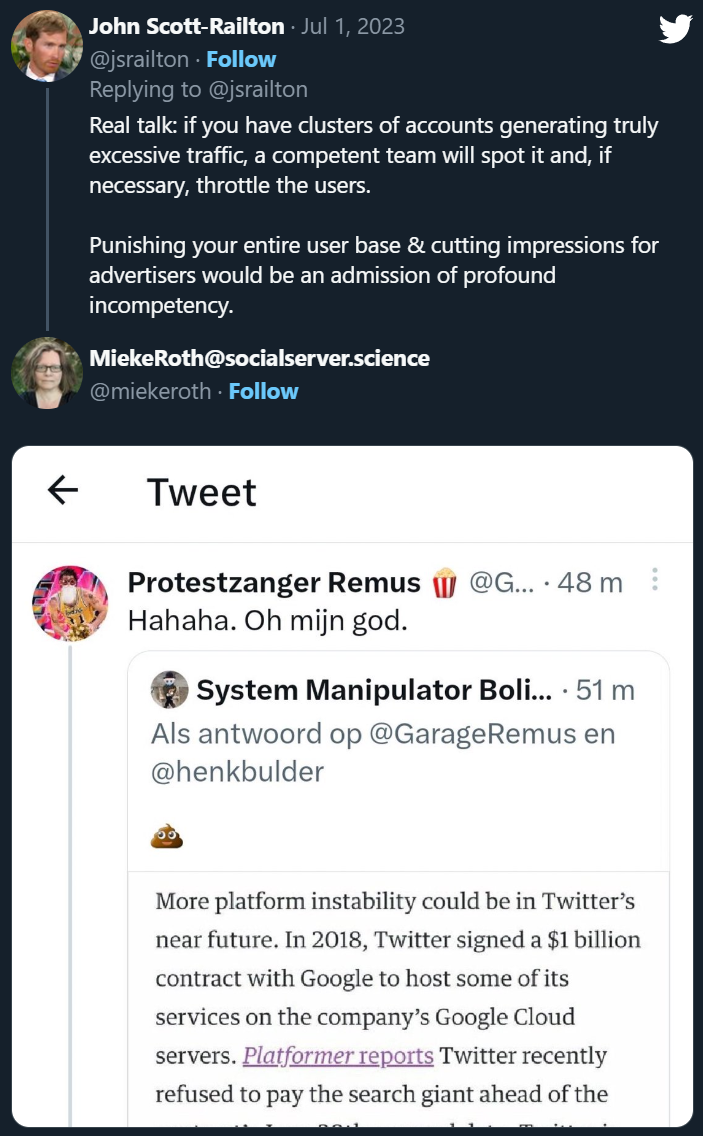Click the Replying to @jsrailton link
This screenshot has width=703, height=1136.
198,89
